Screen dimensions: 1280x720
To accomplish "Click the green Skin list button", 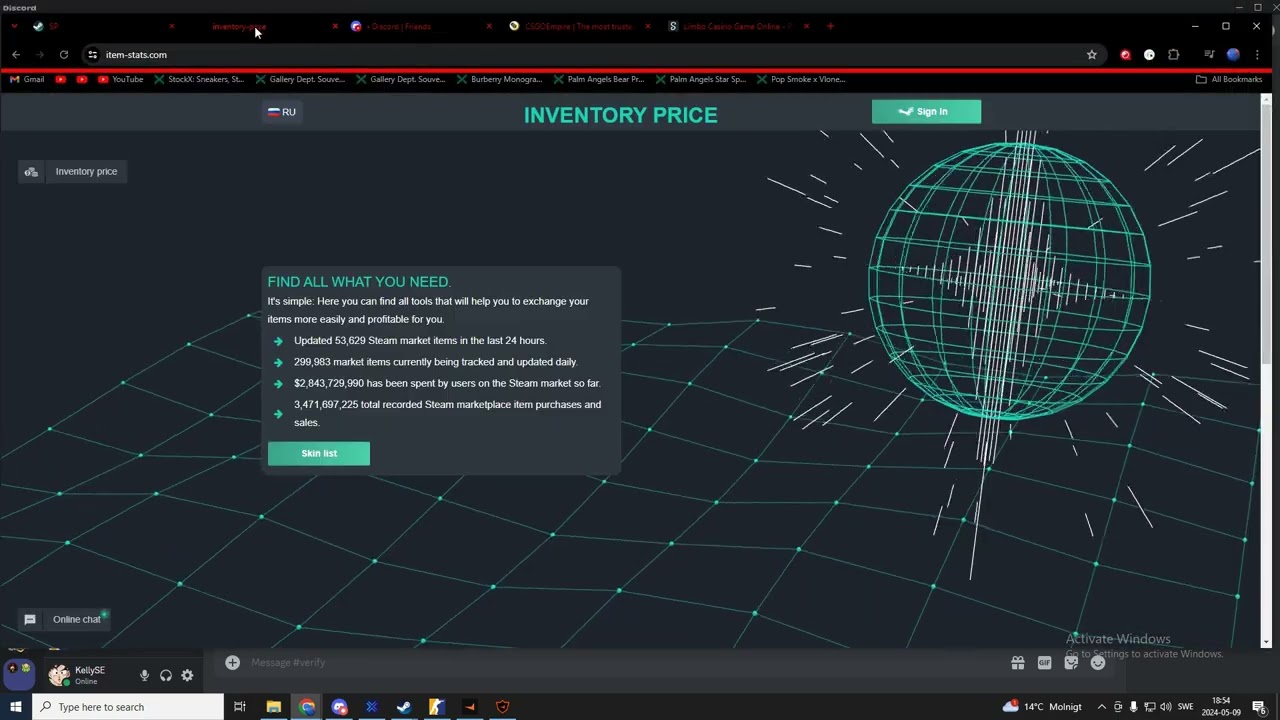I will coord(319,454).
